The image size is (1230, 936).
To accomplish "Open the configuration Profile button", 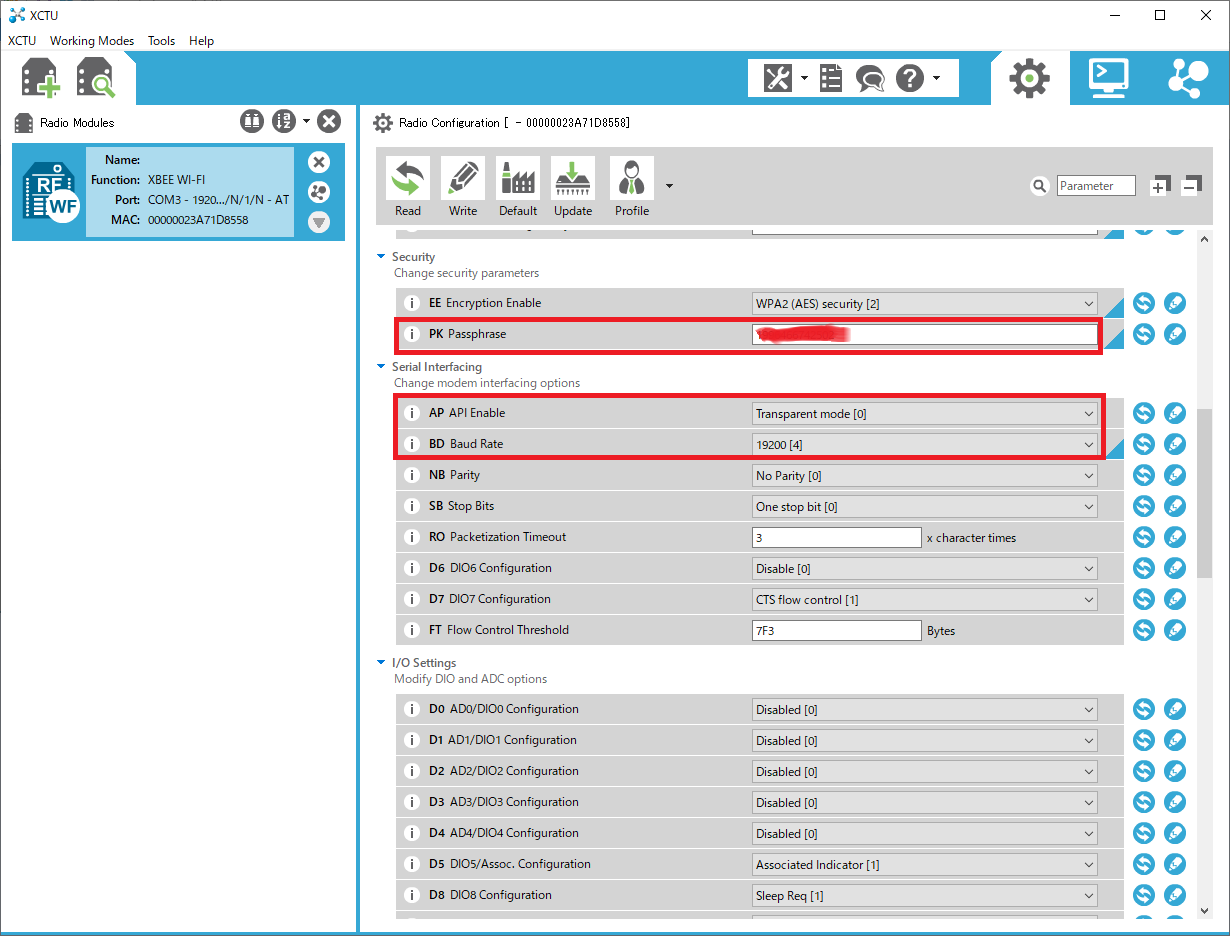I will point(632,187).
